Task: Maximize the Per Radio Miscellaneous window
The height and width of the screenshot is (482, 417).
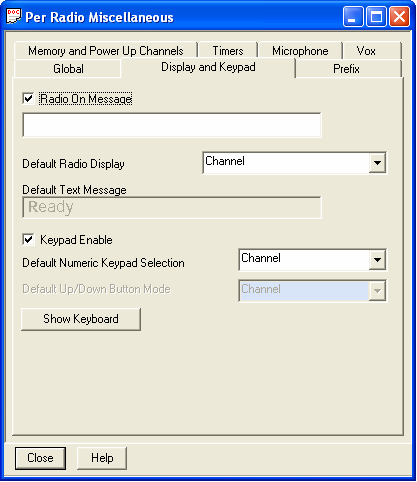Action: [376, 16]
